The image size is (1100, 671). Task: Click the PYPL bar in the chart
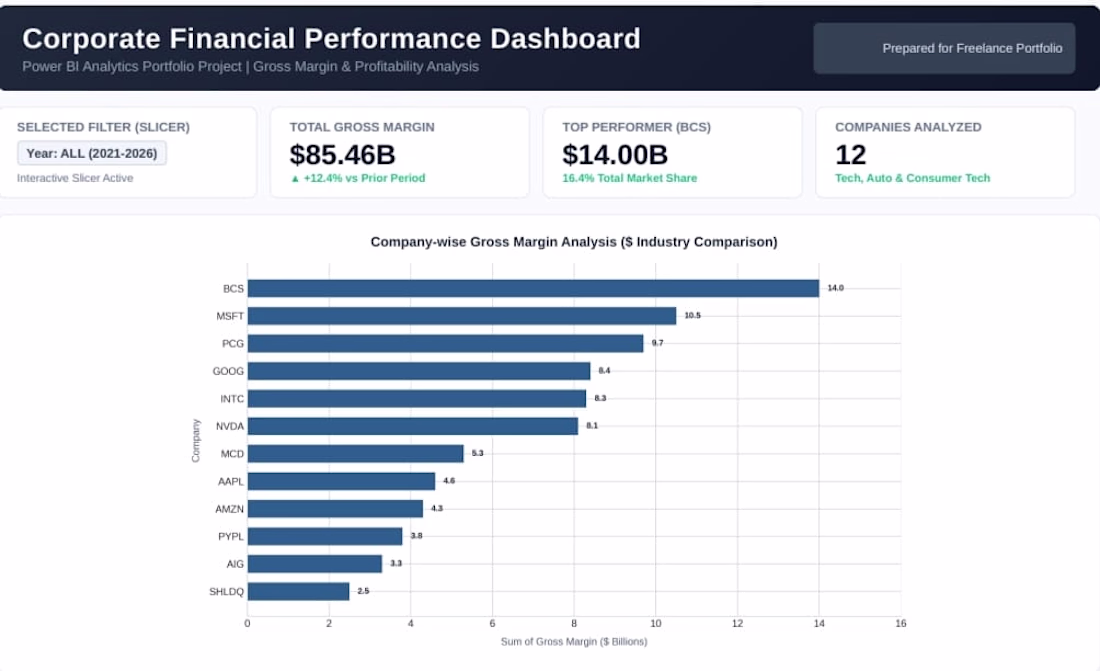[x=325, y=536]
